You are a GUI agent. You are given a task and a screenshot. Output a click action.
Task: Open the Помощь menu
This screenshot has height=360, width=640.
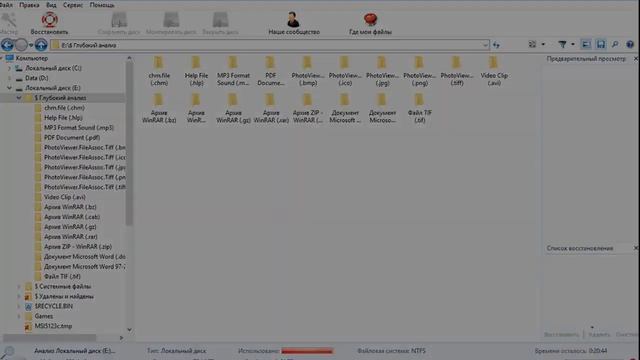click(102, 5)
